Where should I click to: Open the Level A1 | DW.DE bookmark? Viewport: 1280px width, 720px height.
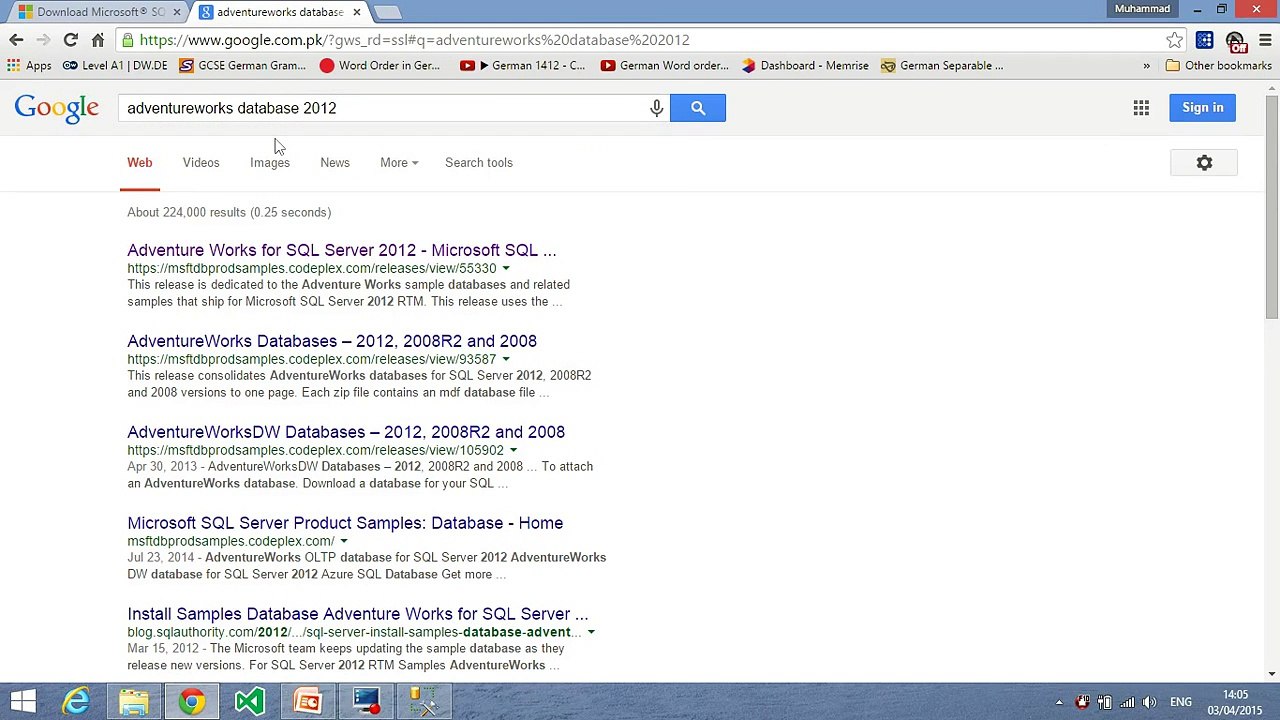pyautogui.click(x=115, y=66)
